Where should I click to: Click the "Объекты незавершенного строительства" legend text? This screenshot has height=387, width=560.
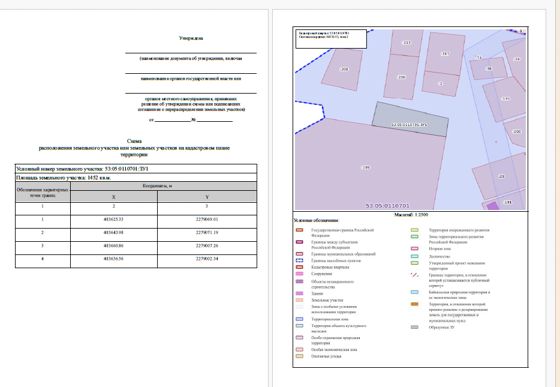point(333,284)
